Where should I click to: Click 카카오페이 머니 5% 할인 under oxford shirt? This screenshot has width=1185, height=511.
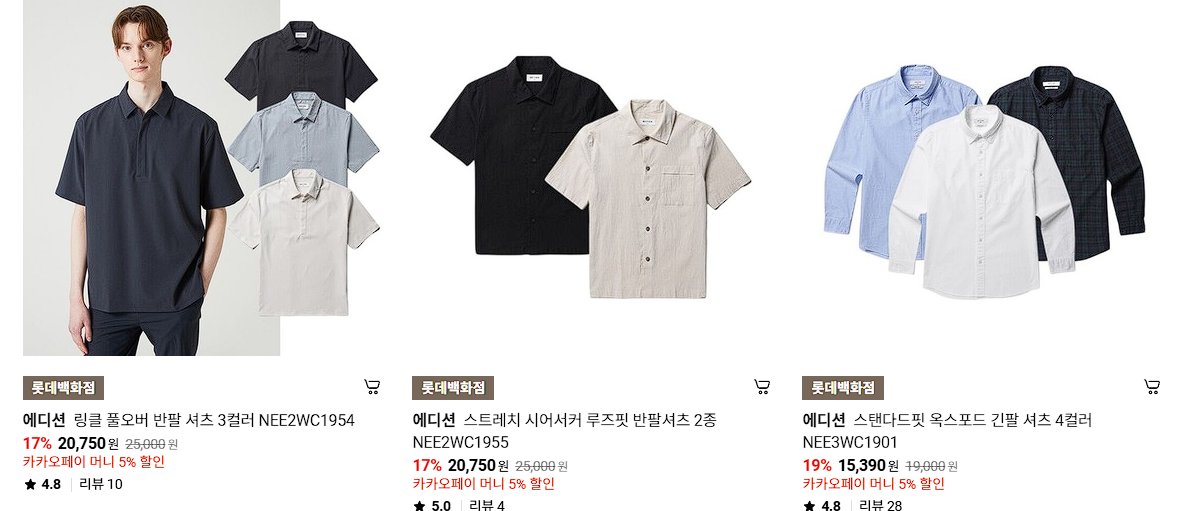(874, 484)
